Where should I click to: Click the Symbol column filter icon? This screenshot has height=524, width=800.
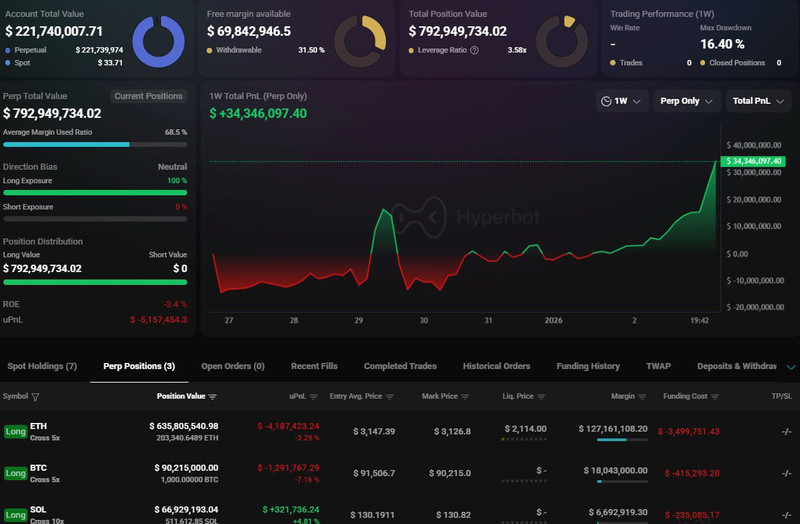pos(36,397)
